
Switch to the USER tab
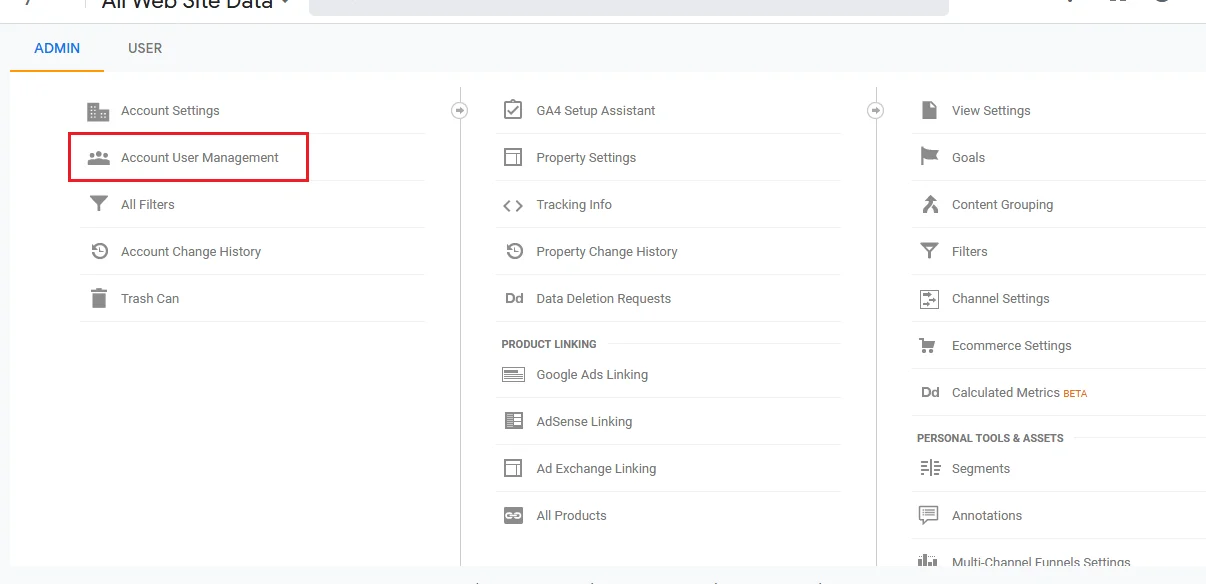(x=145, y=48)
